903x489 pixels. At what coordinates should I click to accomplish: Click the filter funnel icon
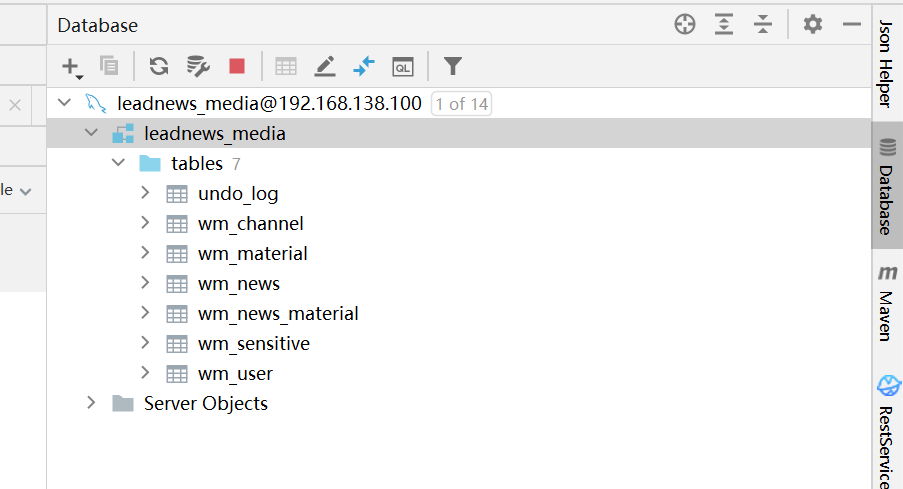tap(453, 67)
